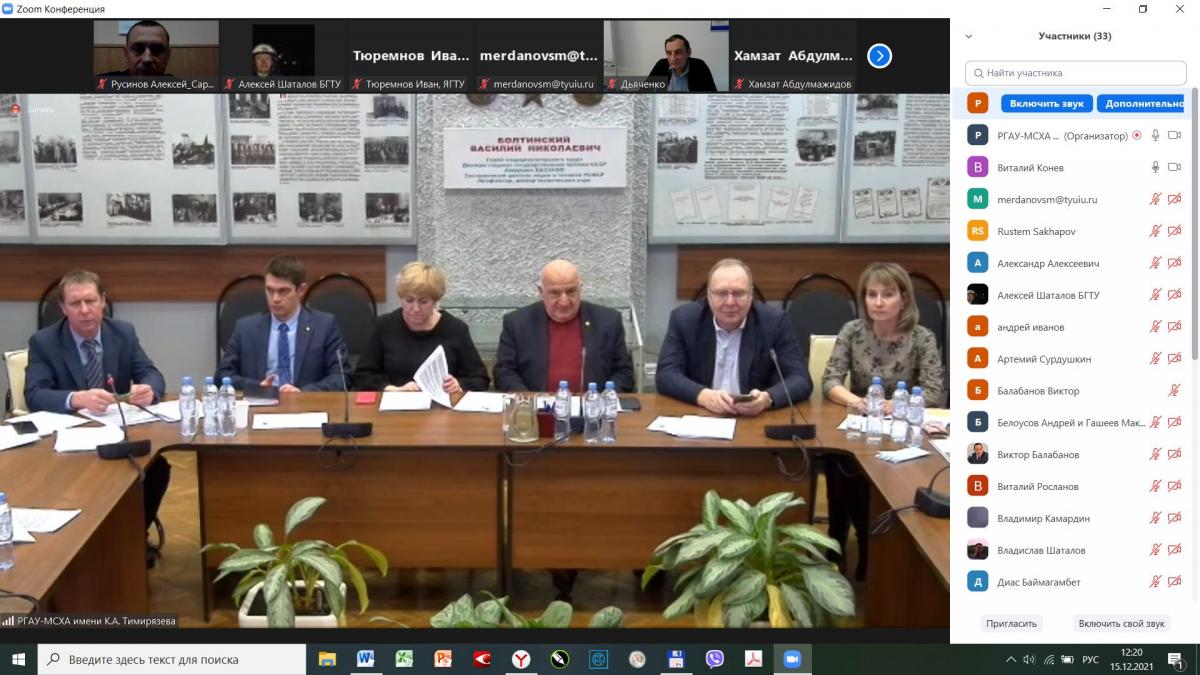Screen dimensions: 1200x675
Task: Collapse participants panel using the header chevron
Action: (968, 36)
